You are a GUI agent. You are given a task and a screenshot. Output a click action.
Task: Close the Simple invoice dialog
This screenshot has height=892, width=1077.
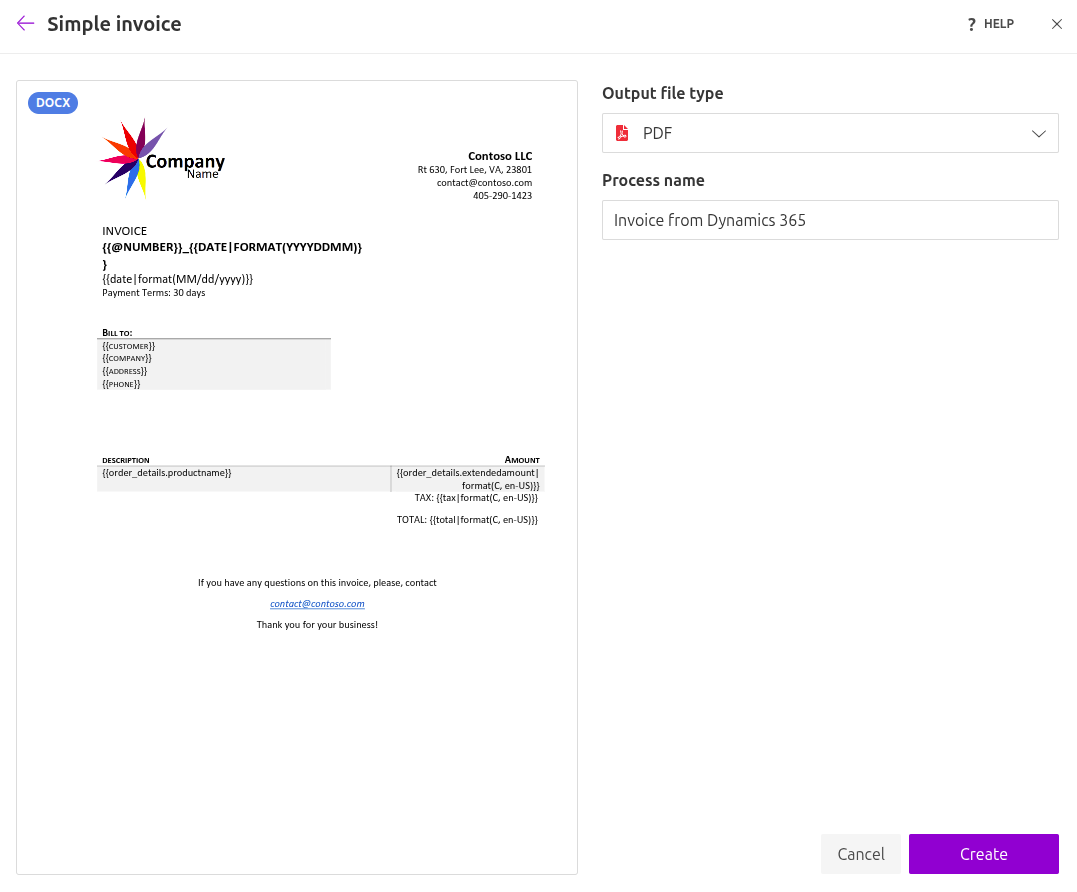(1056, 25)
